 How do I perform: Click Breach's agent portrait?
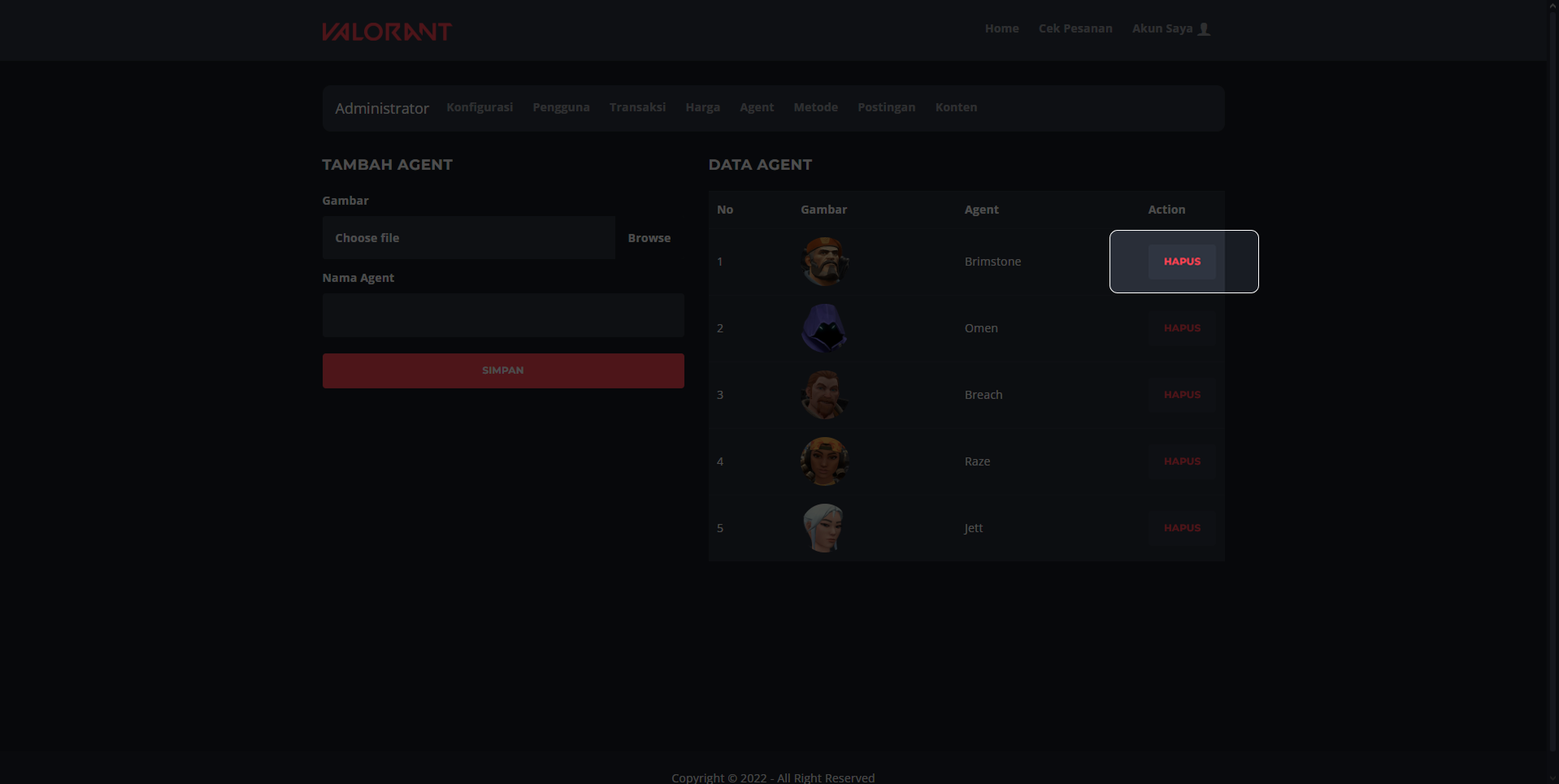(825, 395)
